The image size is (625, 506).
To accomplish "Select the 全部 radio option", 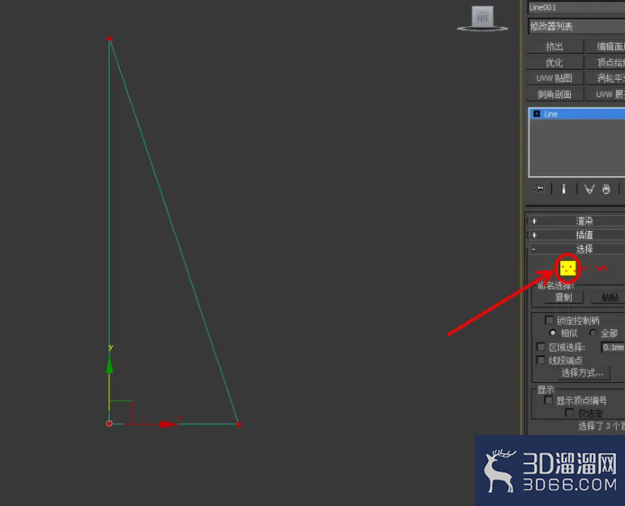I will click(593, 333).
